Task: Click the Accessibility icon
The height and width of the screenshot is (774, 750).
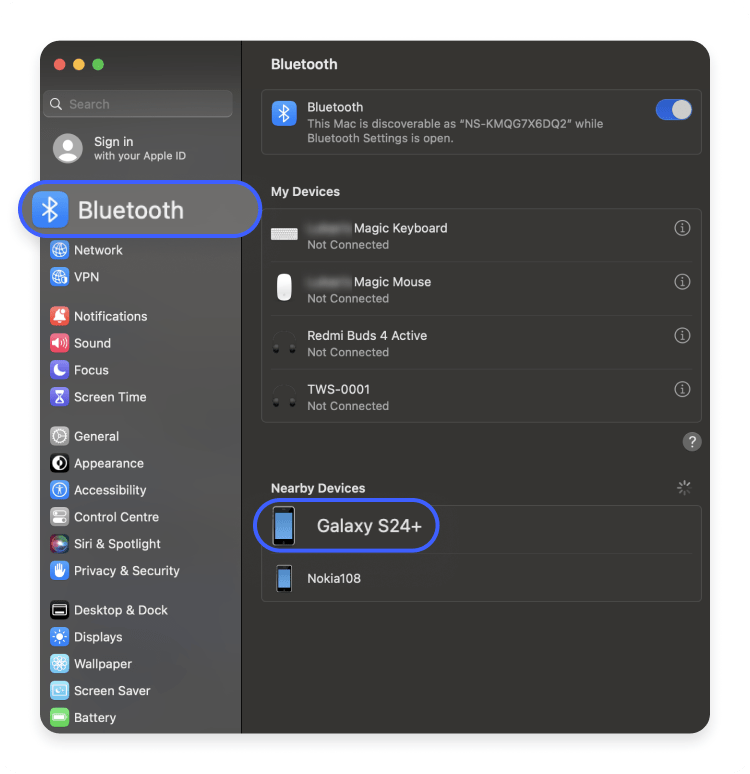Action: pyautogui.click(x=59, y=490)
